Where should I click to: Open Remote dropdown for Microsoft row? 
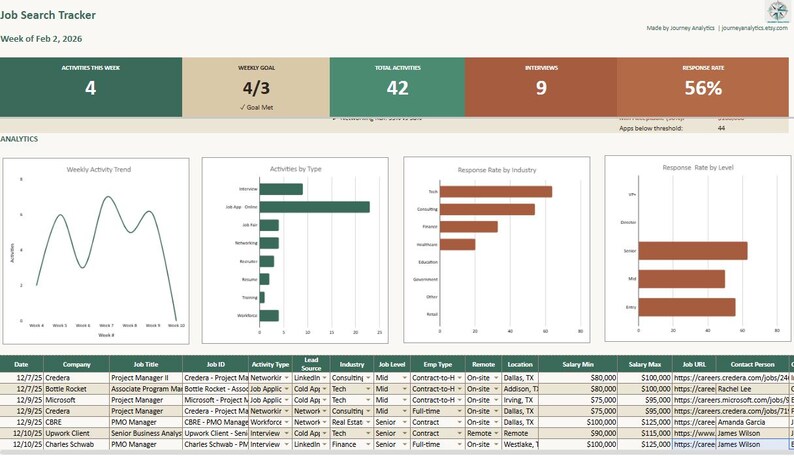496,400
